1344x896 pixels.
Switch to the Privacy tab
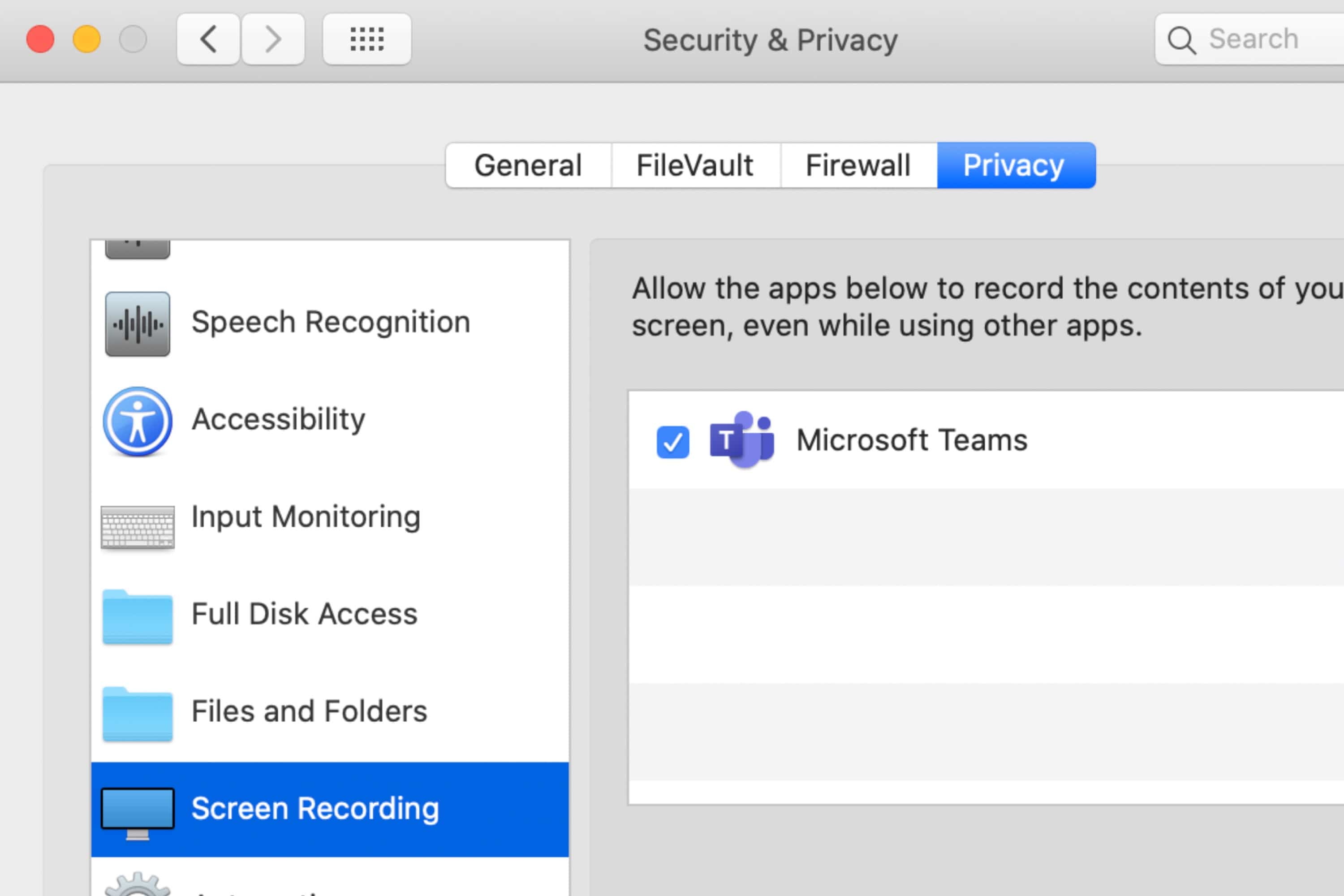tap(1013, 165)
